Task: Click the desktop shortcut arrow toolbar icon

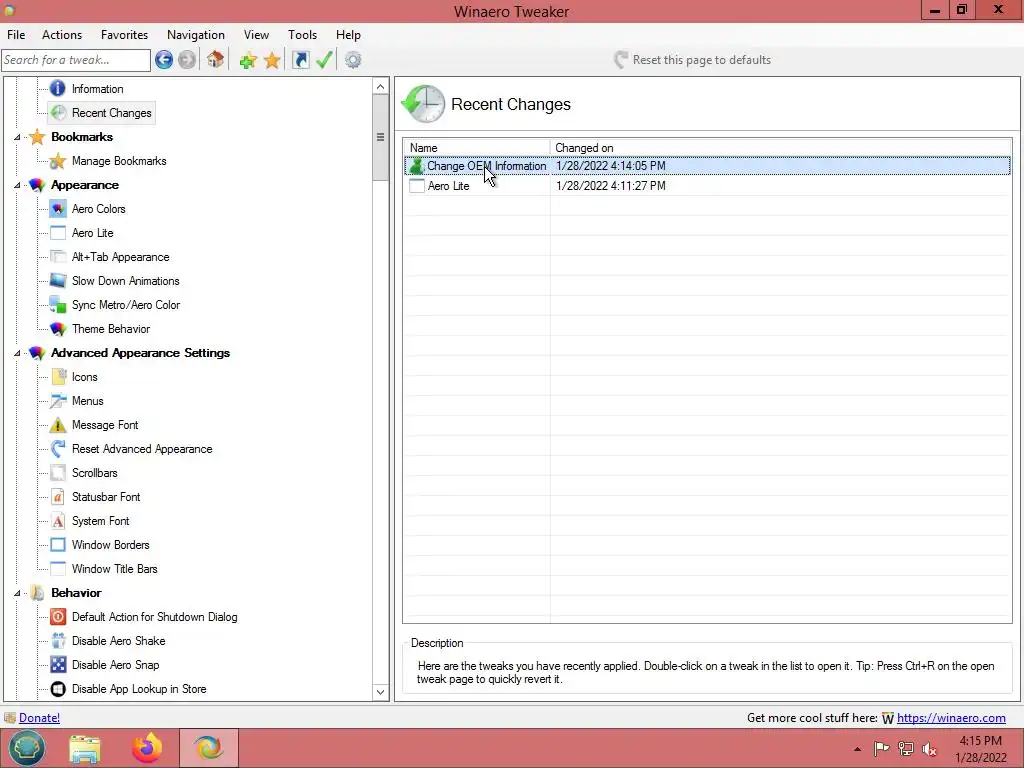Action: tap(300, 60)
